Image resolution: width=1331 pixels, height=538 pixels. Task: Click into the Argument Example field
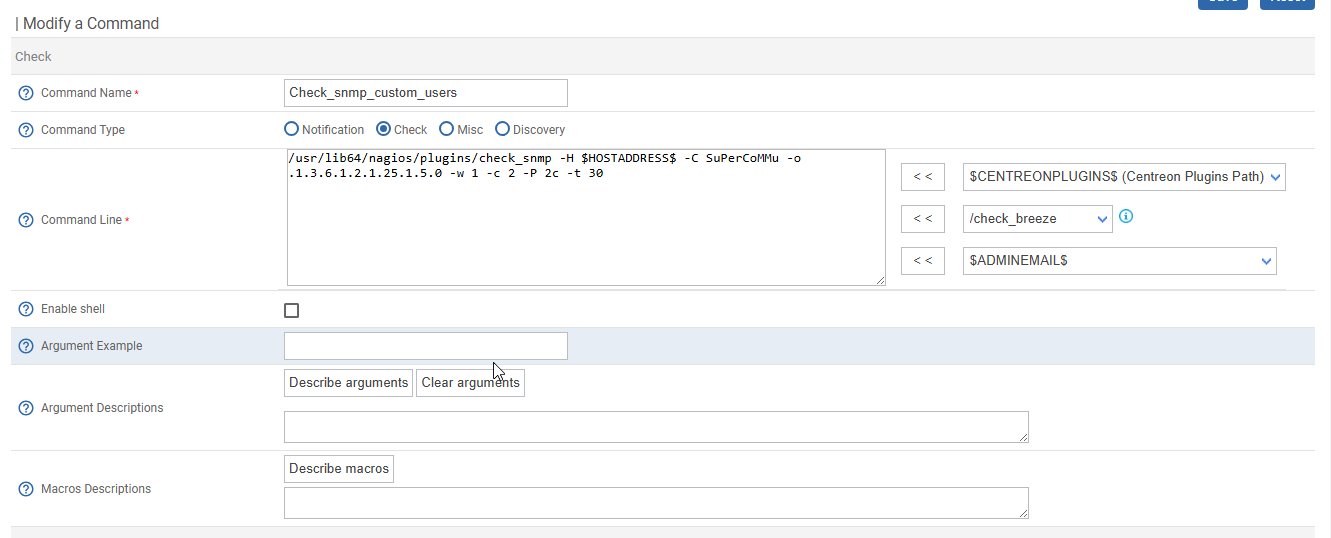(x=426, y=346)
